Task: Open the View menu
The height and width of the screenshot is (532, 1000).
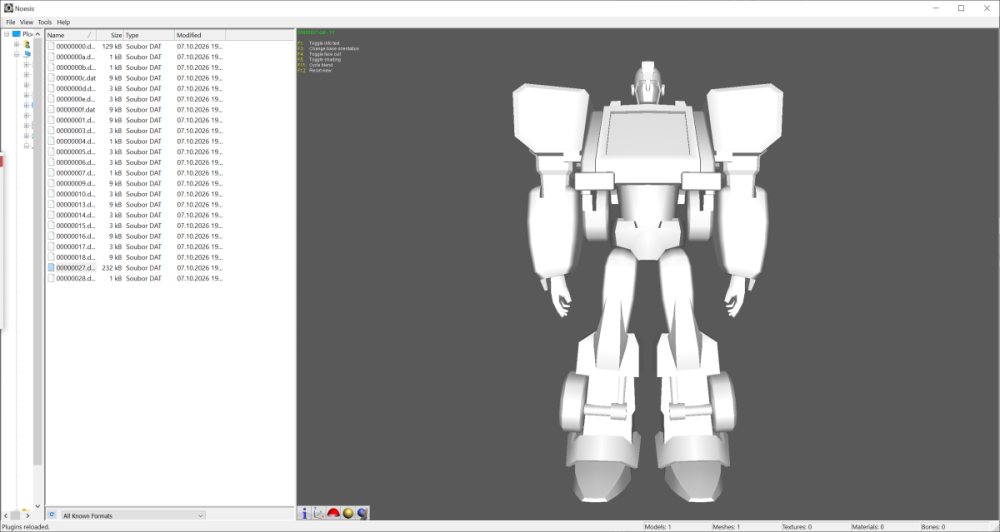Action: point(26,22)
